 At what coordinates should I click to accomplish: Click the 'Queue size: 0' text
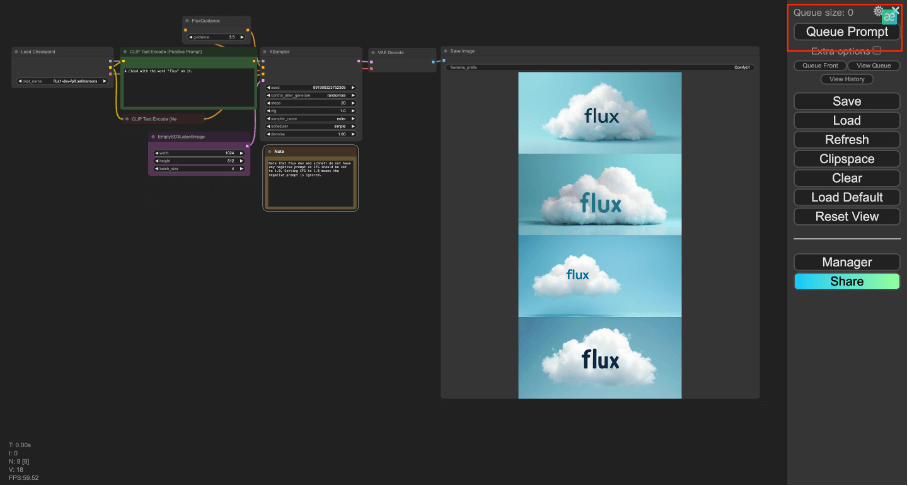[823, 13]
